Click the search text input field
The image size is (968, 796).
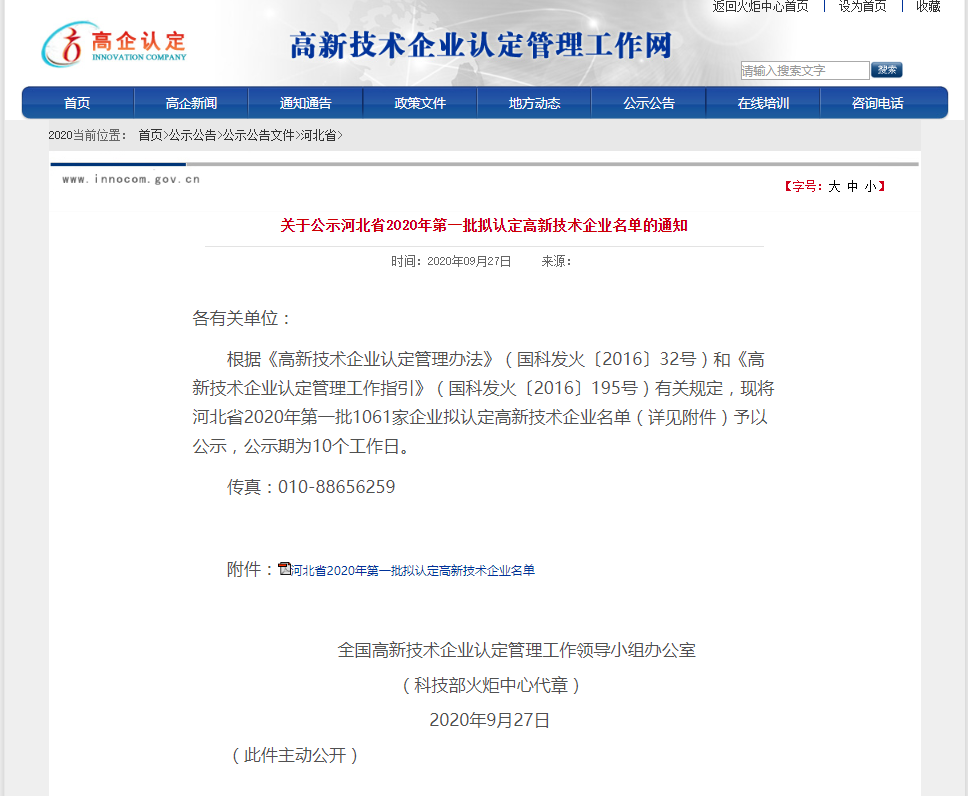[805, 70]
